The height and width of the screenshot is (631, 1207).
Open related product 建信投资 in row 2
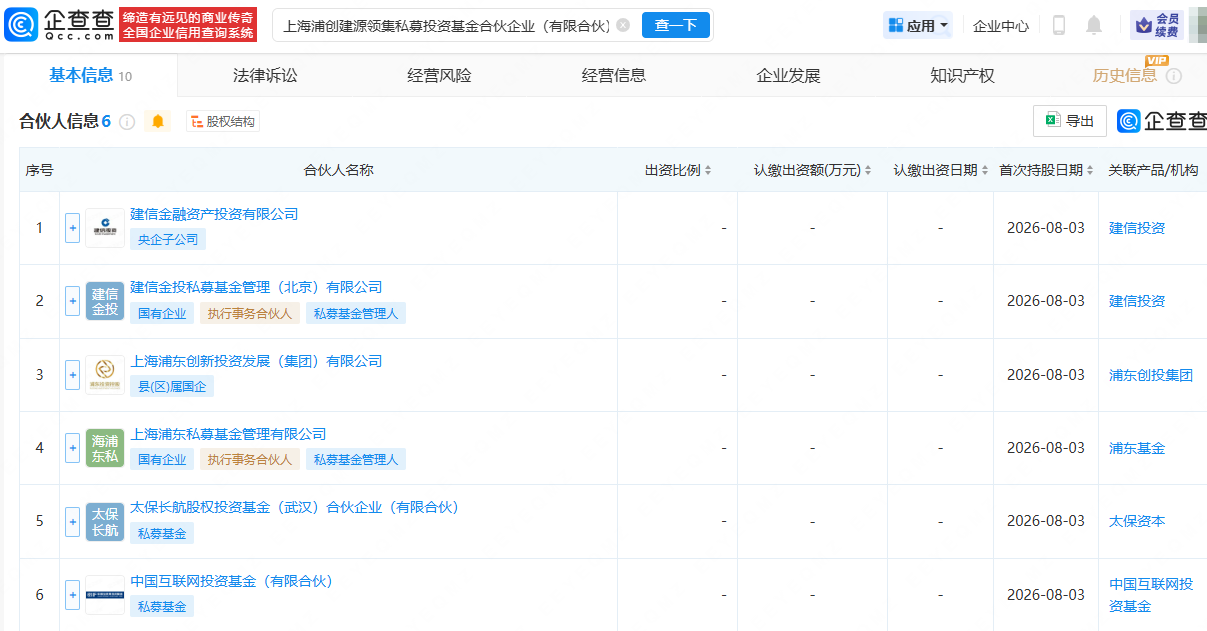(1137, 301)
